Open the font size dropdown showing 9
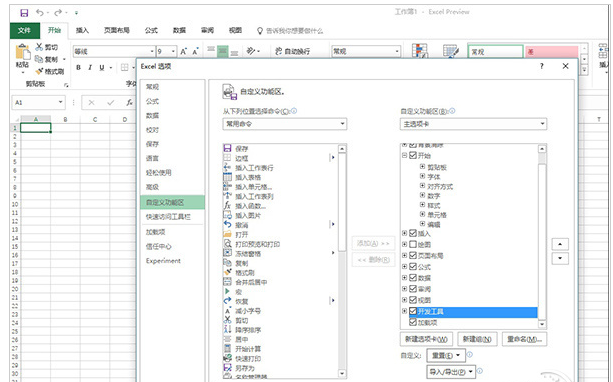Screen dimensions: 613x382 [173, 51]
